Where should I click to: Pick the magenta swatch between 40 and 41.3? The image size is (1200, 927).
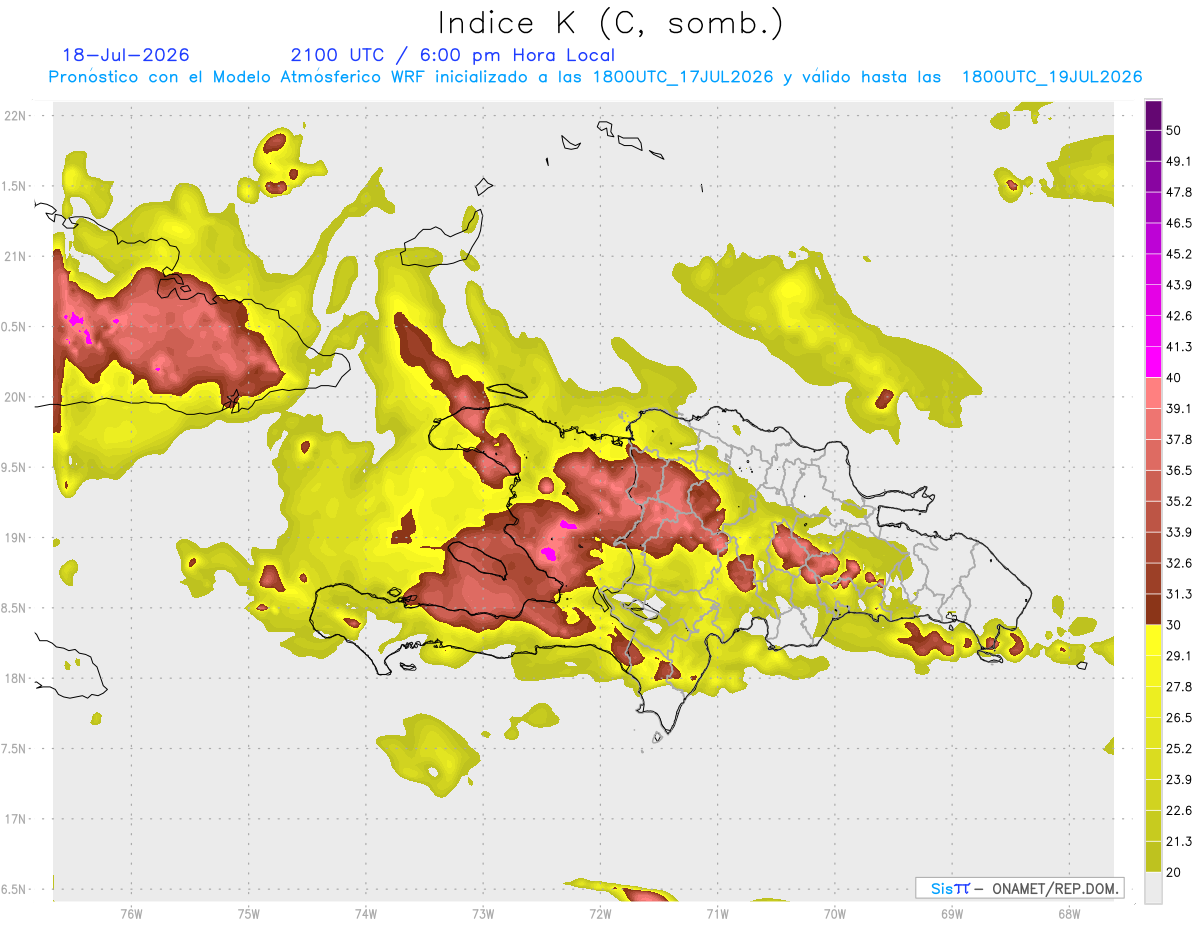tap(1153, 362)
